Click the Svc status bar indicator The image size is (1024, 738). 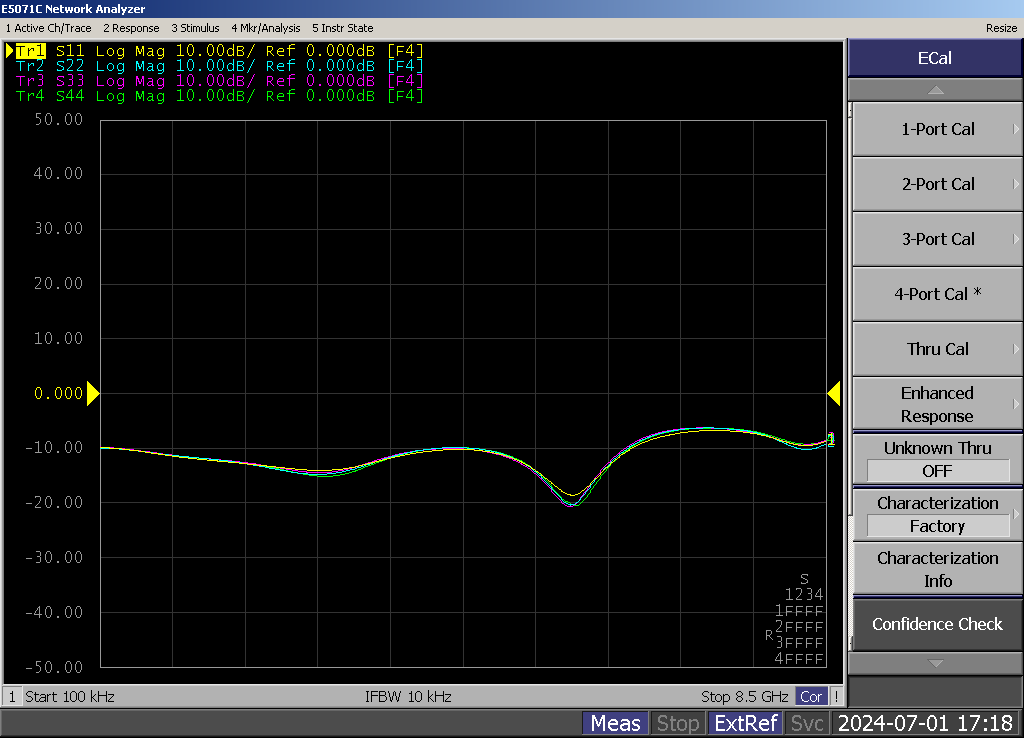(x=807, y=723)
